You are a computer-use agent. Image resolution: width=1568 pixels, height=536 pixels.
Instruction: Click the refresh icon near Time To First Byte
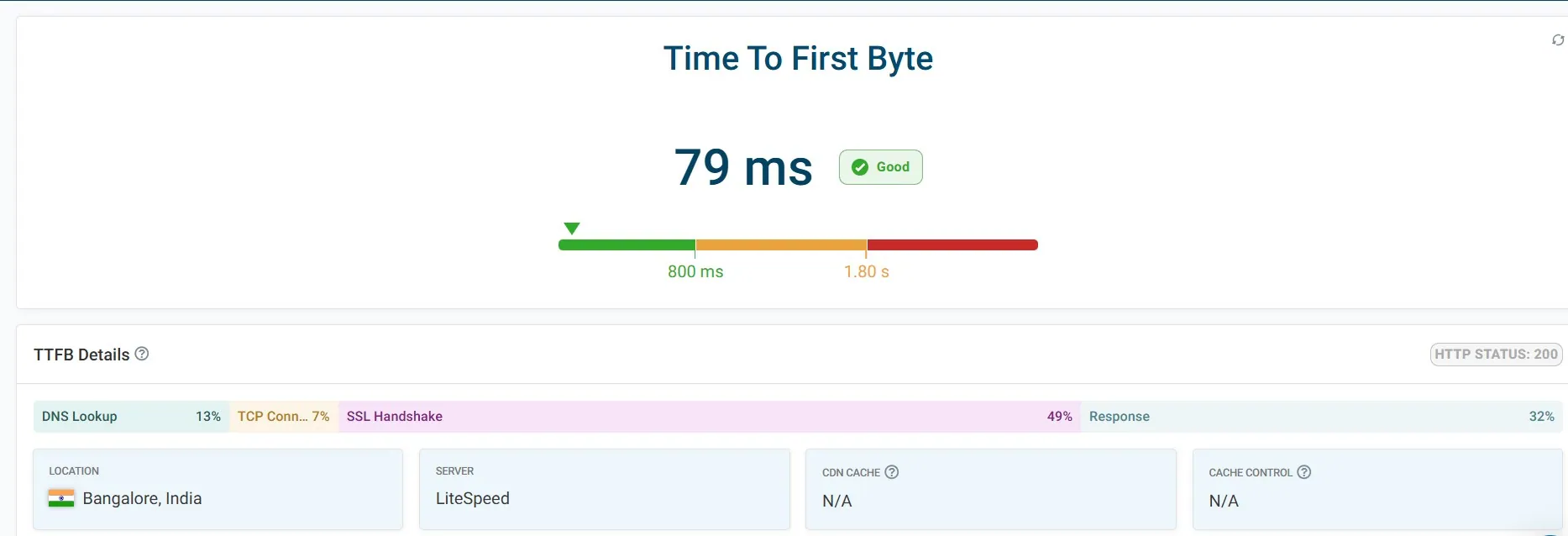point(1558,40)
